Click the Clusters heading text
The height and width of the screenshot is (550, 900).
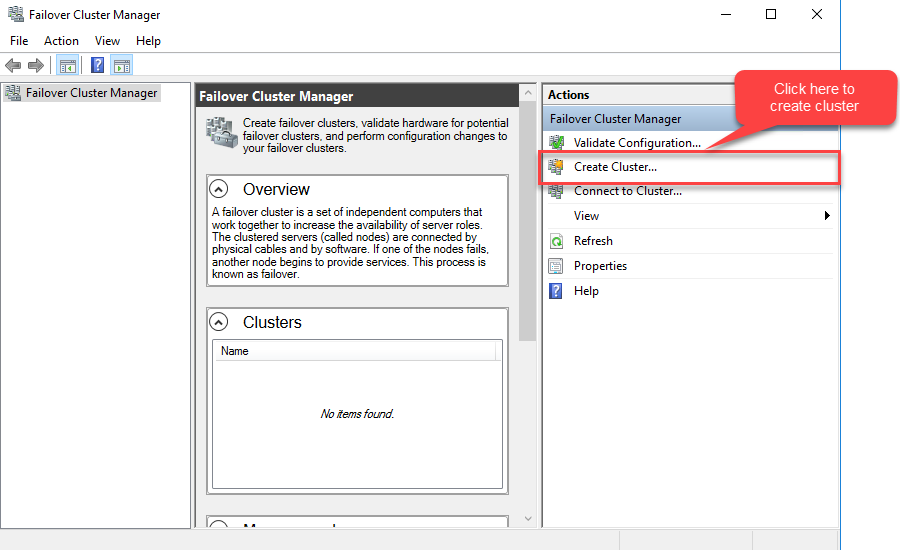[272, 322]
